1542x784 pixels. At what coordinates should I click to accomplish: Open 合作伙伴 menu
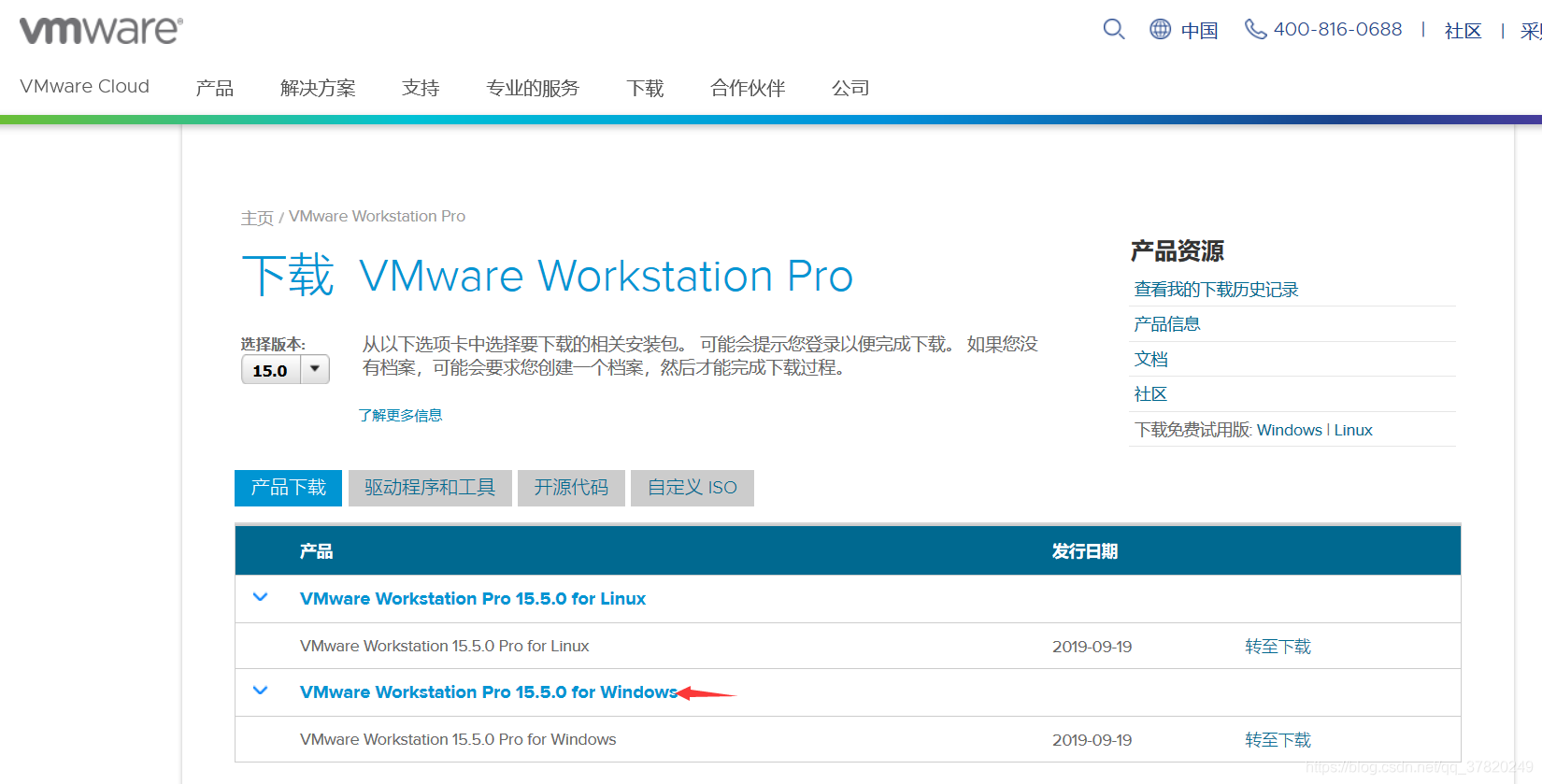click(x=748, y=88)
